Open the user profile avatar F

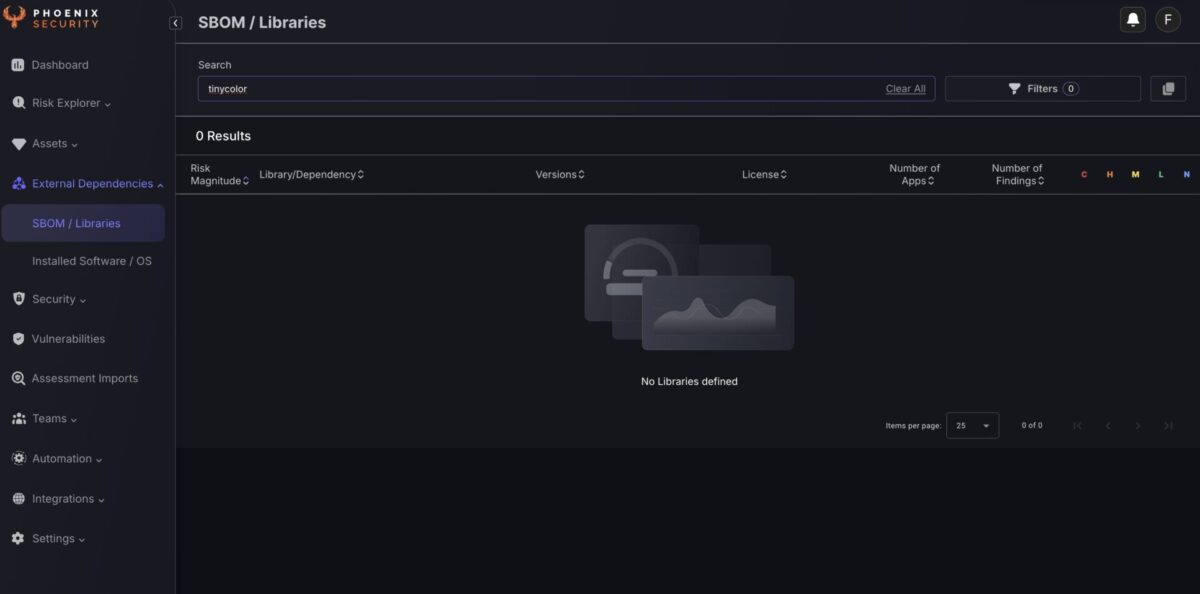click(1167, 20)
